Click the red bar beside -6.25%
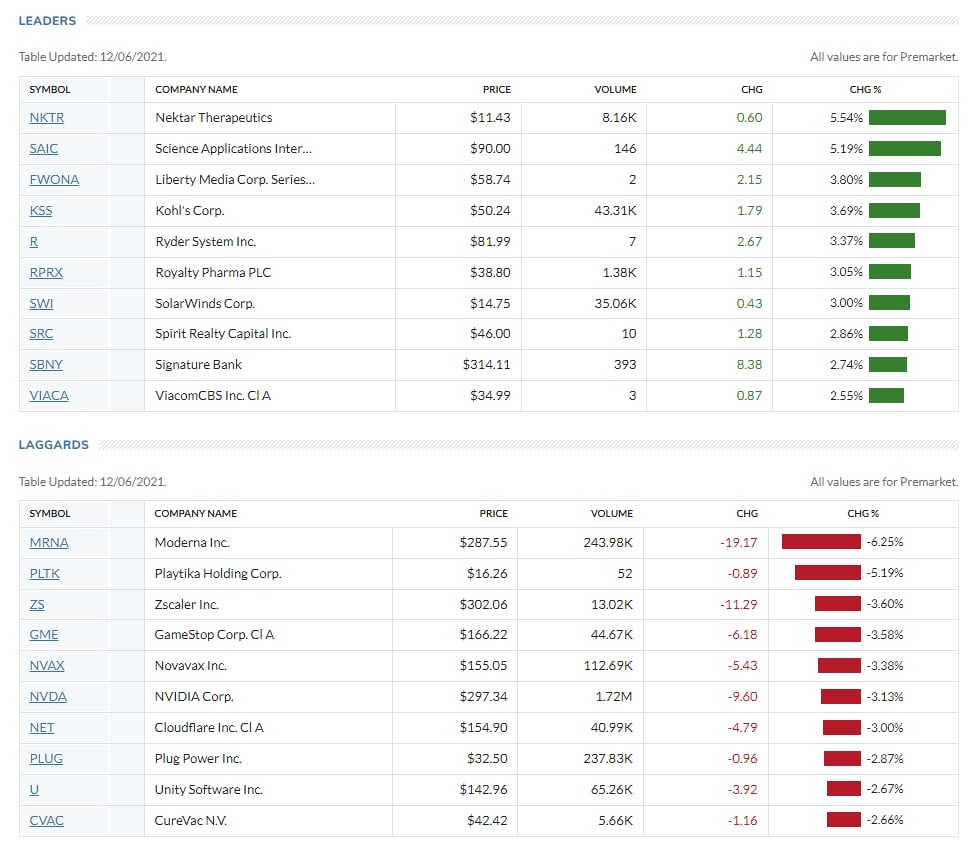This screenshot has width=973, height=845. point(821,542)
